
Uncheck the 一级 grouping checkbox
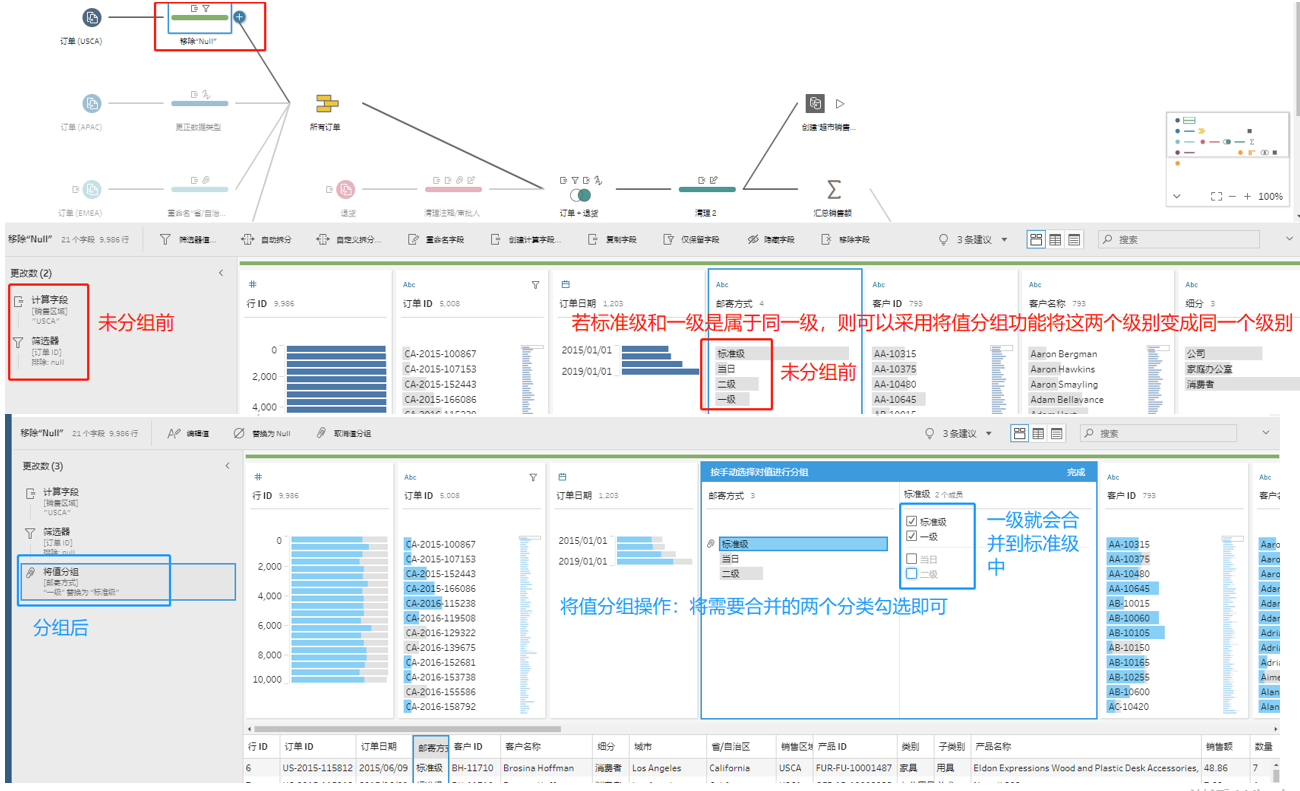(x=912, y=536)
